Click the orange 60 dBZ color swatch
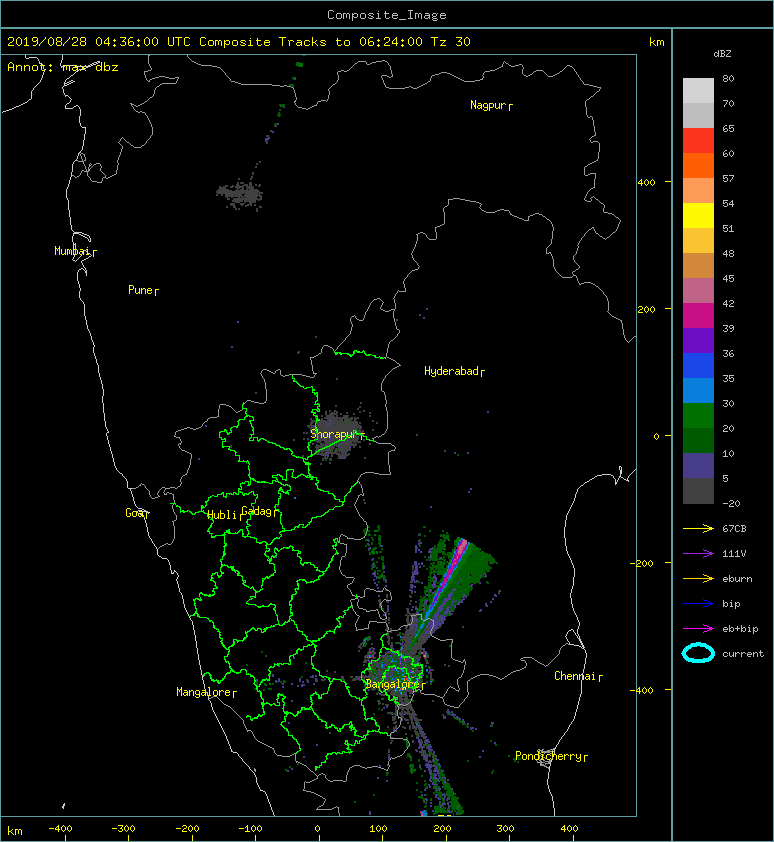 coord(698,165)
